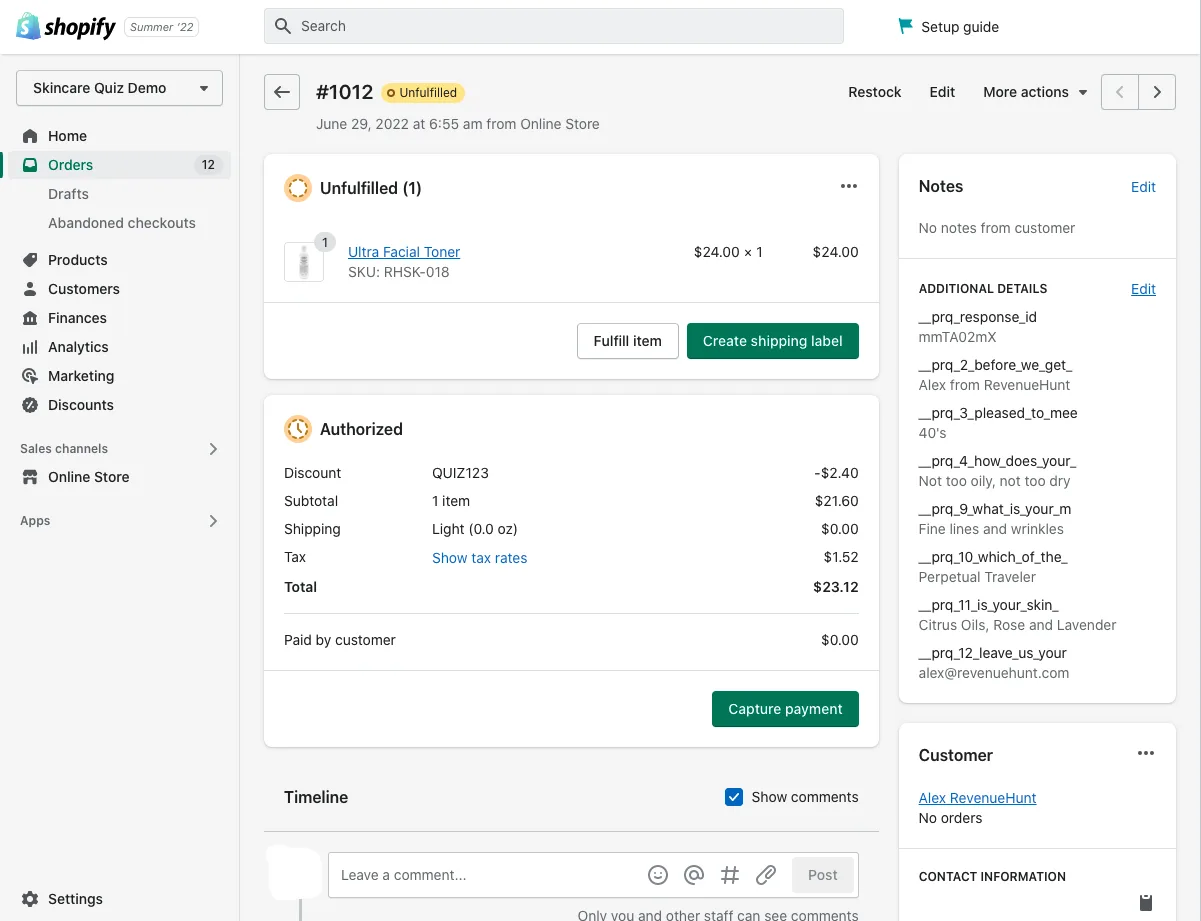Click the Setup guide flag icon
Viewport: 1201px width, 921px height.
click(x=905, y=27)
